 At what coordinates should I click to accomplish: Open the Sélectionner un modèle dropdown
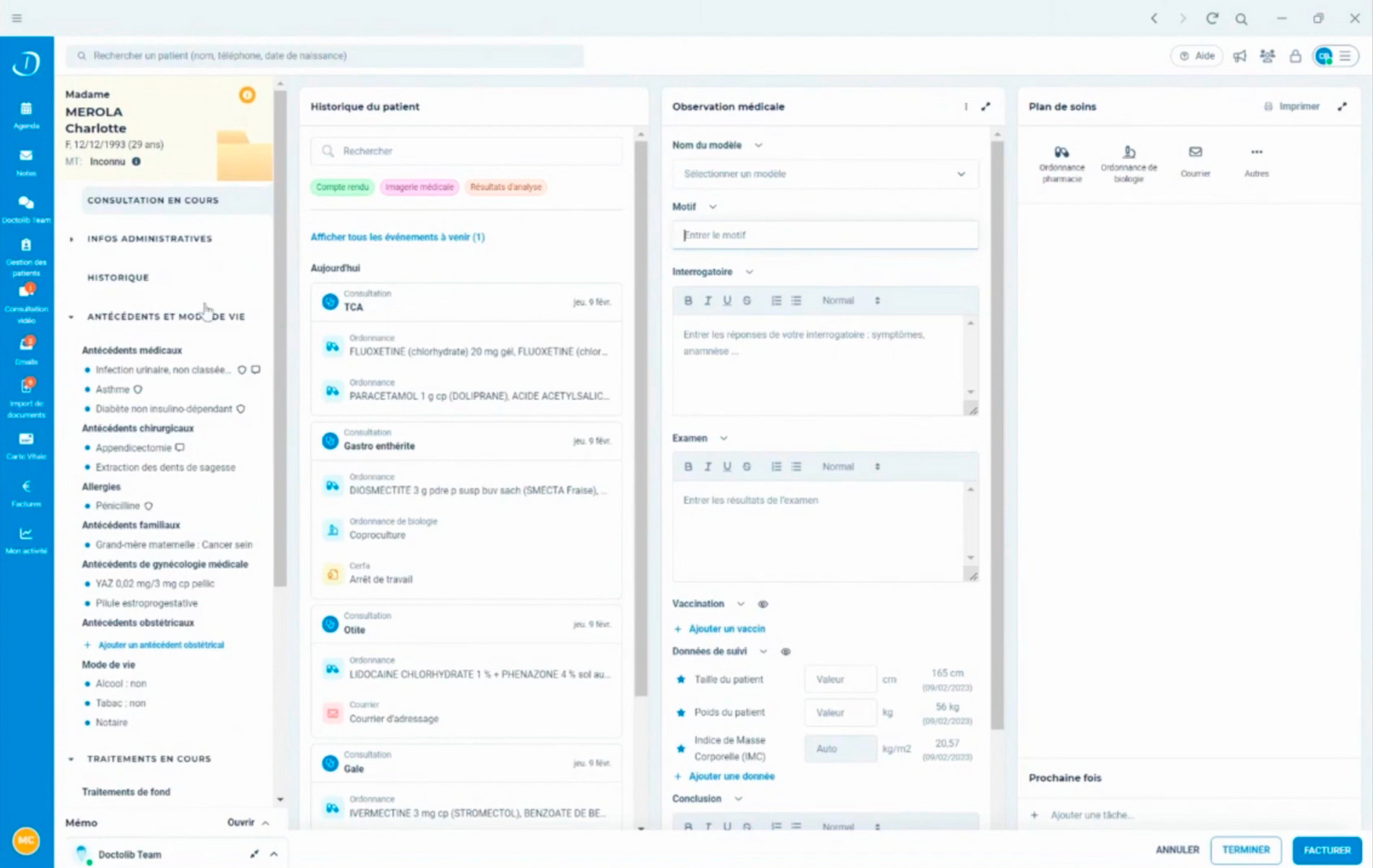(x=824, y=174)
